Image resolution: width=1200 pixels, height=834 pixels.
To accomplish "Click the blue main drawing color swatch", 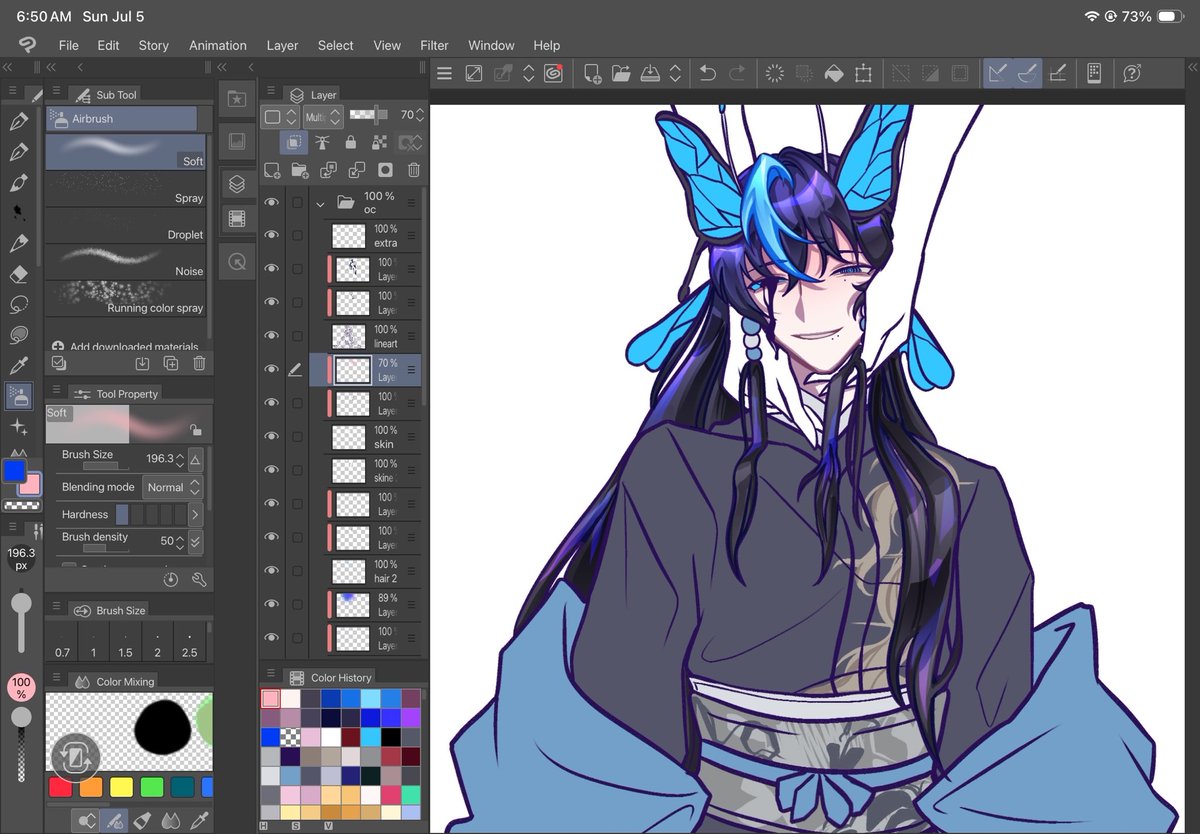I will tap(15, 470).
